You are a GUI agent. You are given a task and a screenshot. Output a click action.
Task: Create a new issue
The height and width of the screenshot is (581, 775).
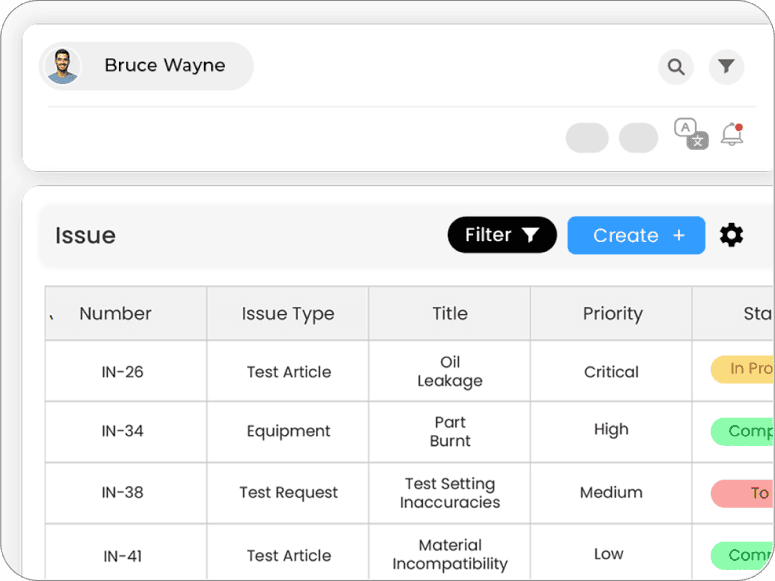(636, 235)
